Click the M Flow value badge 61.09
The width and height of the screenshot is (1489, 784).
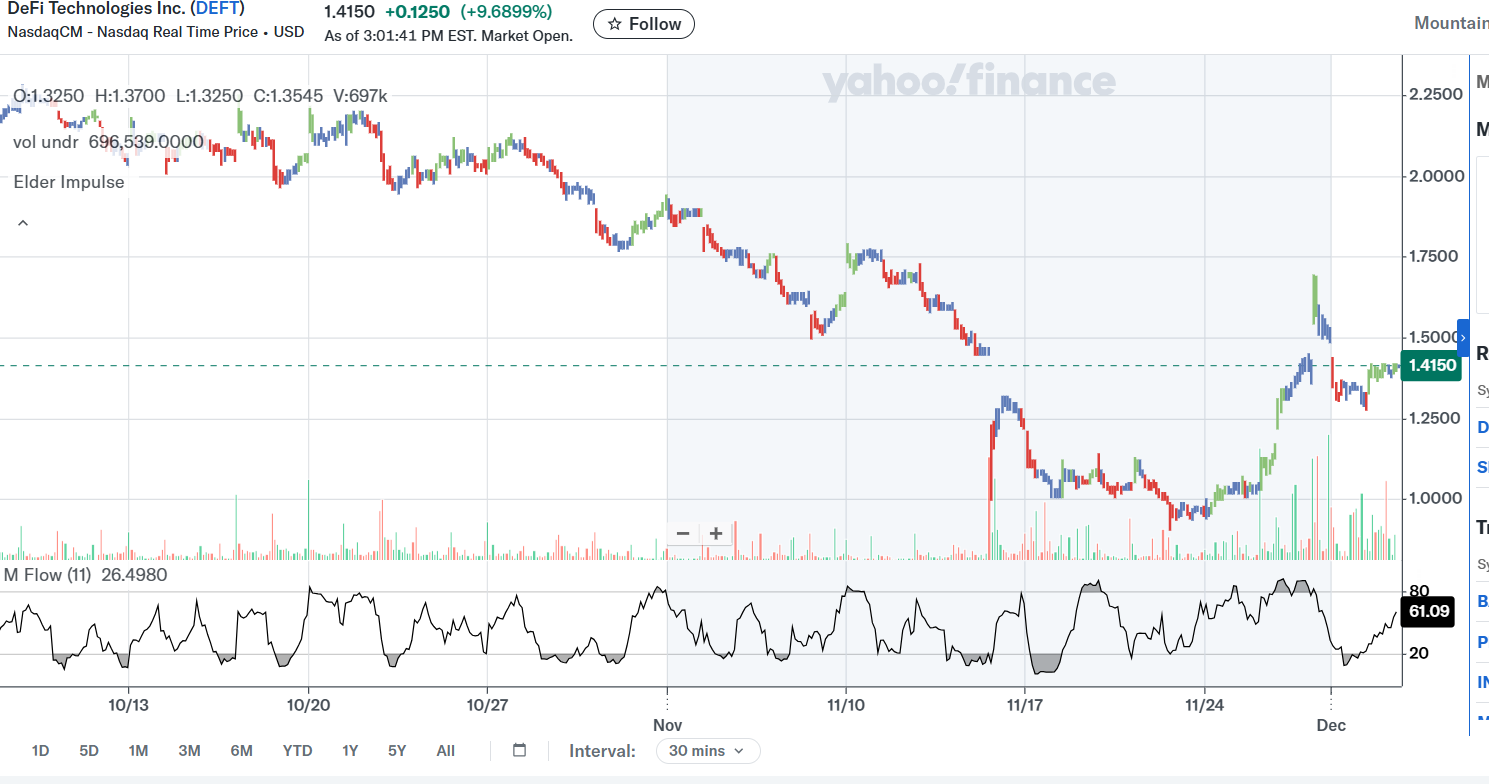click(1427, 612)
